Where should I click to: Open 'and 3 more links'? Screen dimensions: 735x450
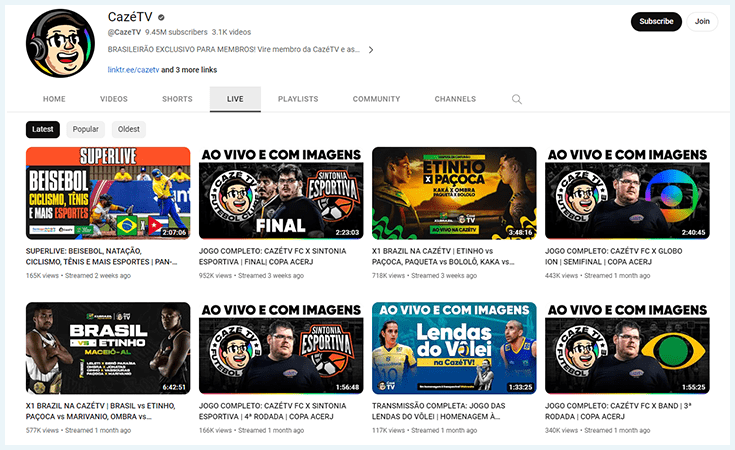pyautogui.click(x=189, y=70)
